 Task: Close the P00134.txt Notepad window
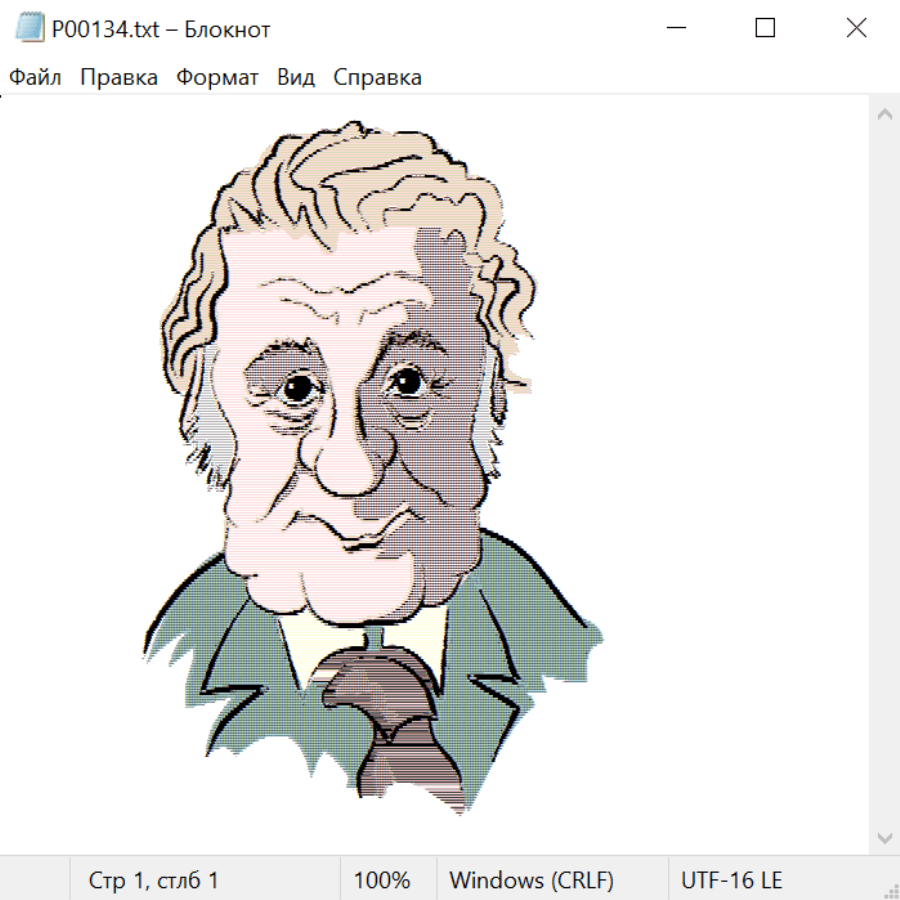[x=856, y=29]
